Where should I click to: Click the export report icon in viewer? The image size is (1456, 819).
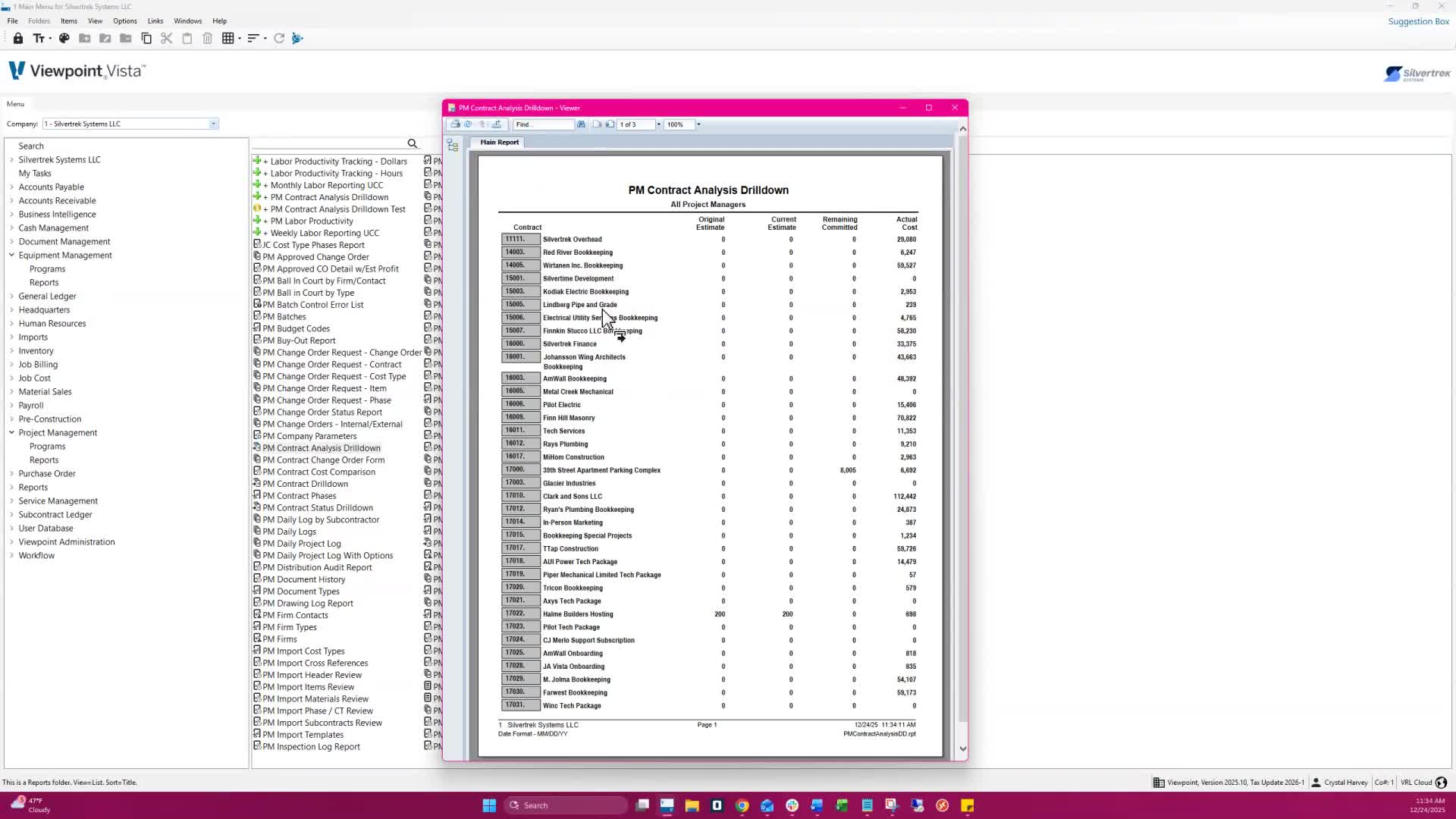(497, 124)
